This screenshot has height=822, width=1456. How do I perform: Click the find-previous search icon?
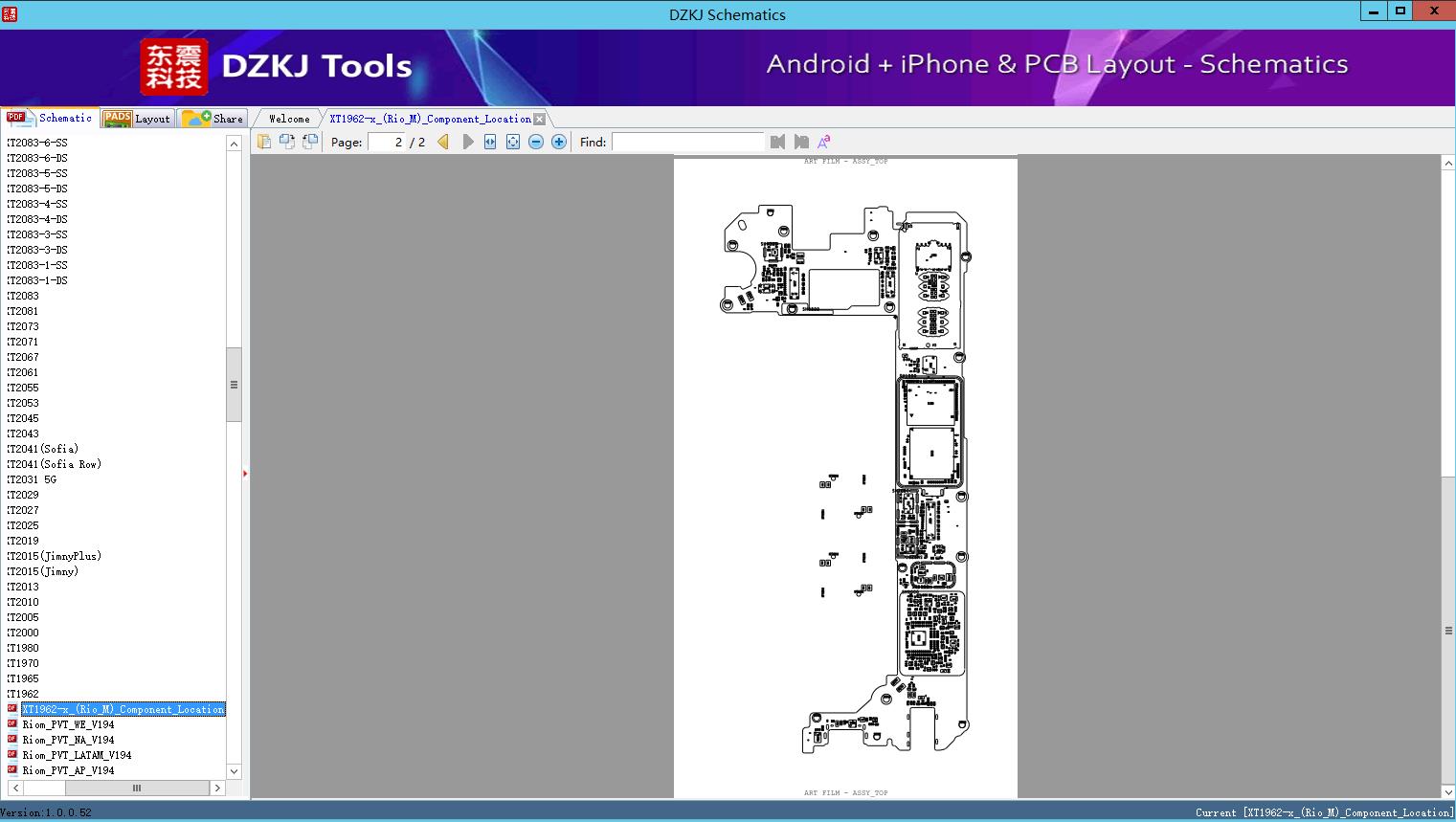point(777,142)
